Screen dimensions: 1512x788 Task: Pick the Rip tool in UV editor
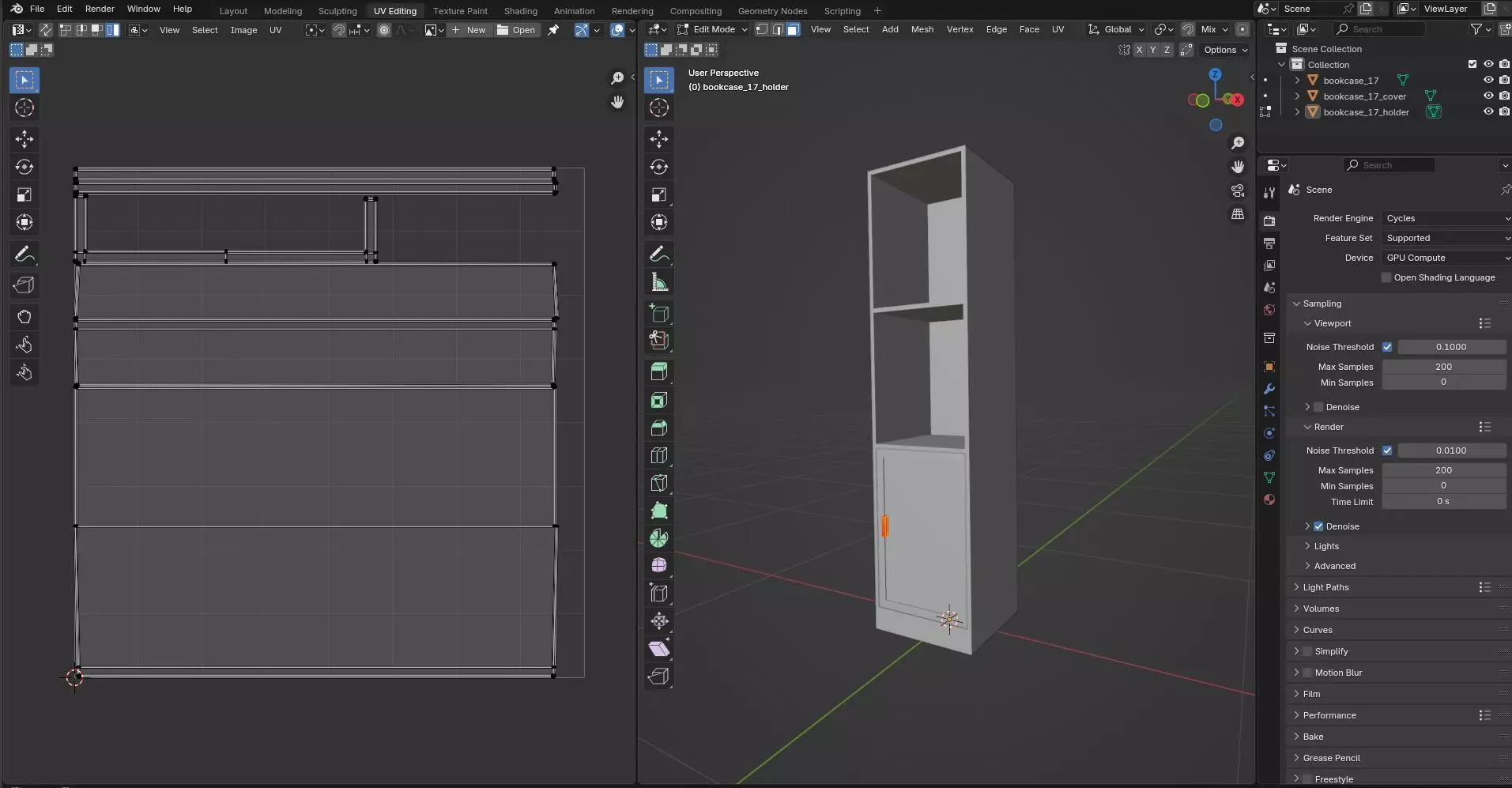click(25, 285)
